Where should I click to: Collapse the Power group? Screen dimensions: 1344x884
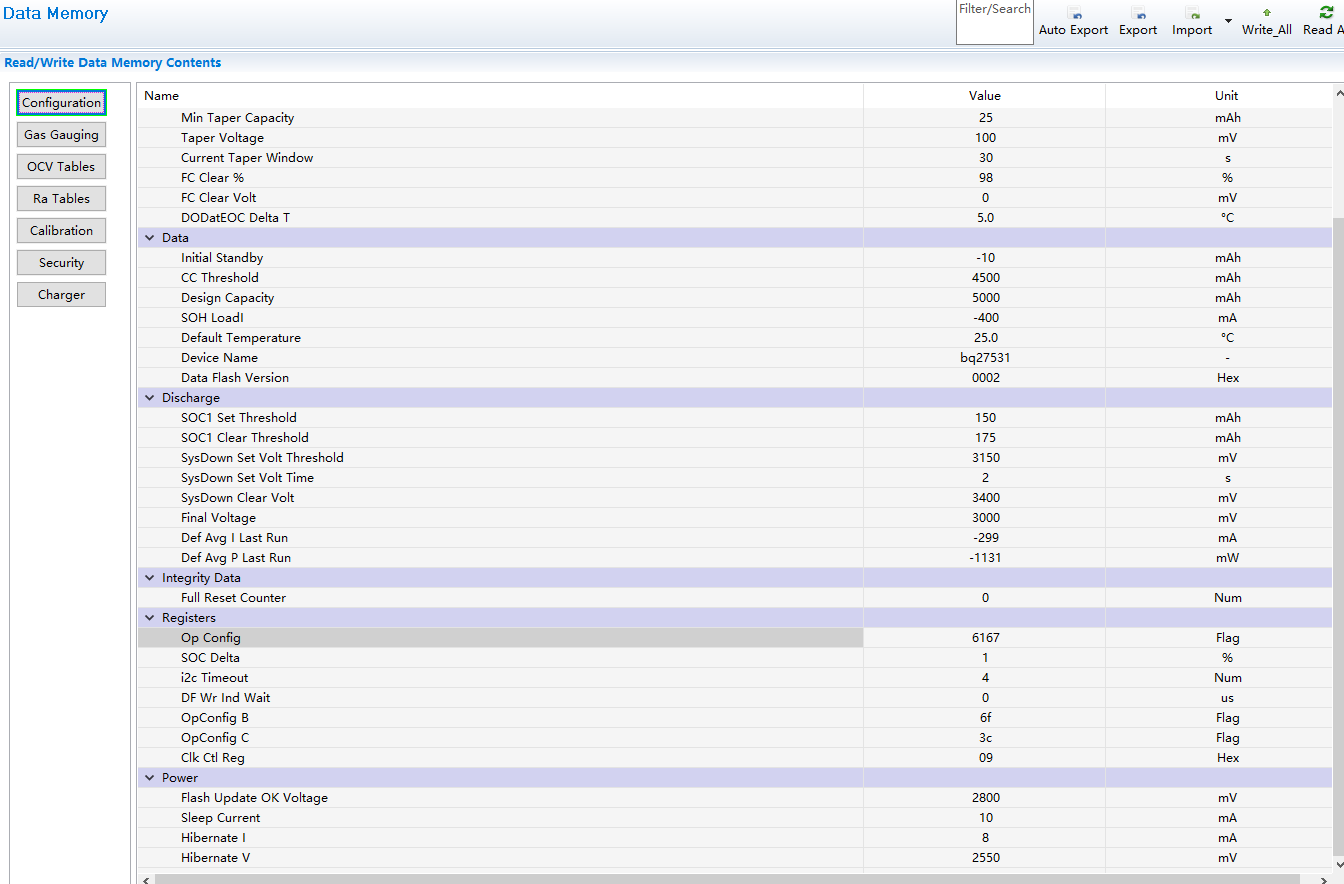pyautogui.click(x=150, y=778)
